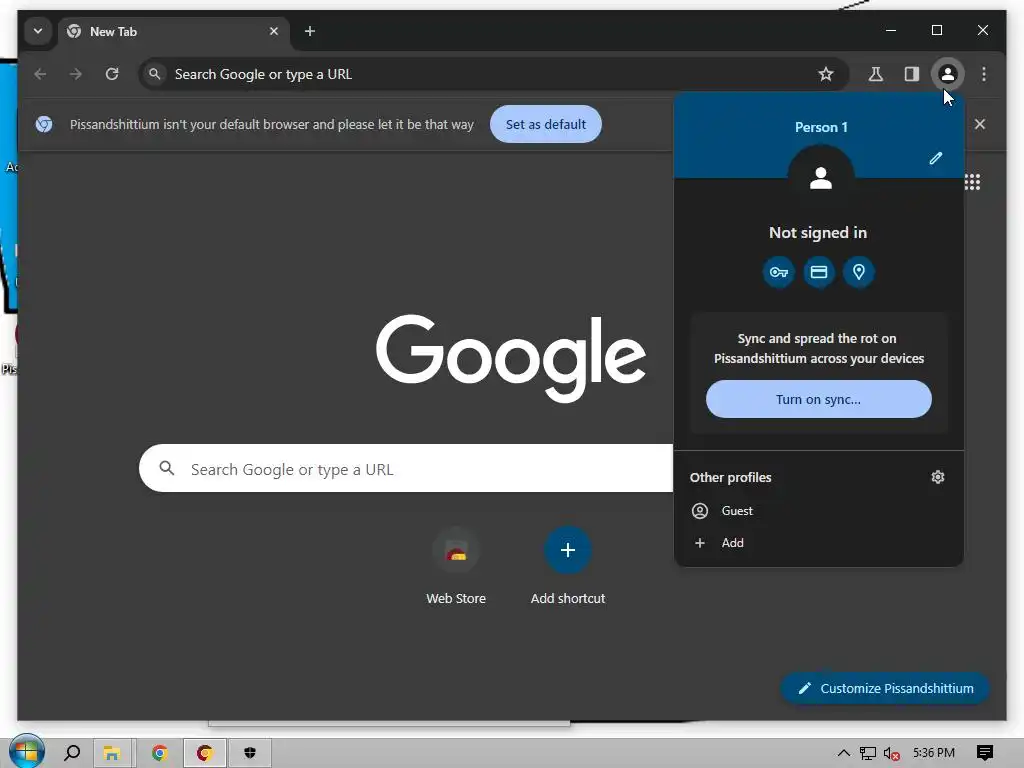Open addresses via the location pin icon
The width and height of the screenshot is (1024, 768).
point(859,272)
